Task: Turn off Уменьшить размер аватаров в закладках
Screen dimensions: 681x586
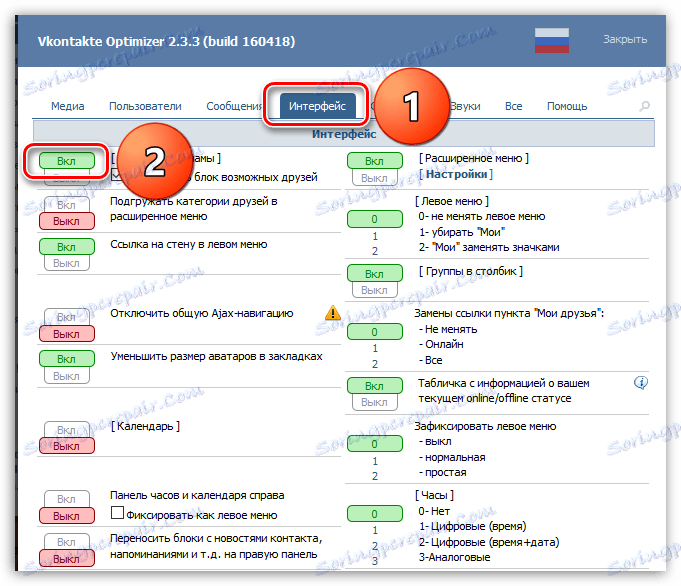Action: tap(66, 375)
